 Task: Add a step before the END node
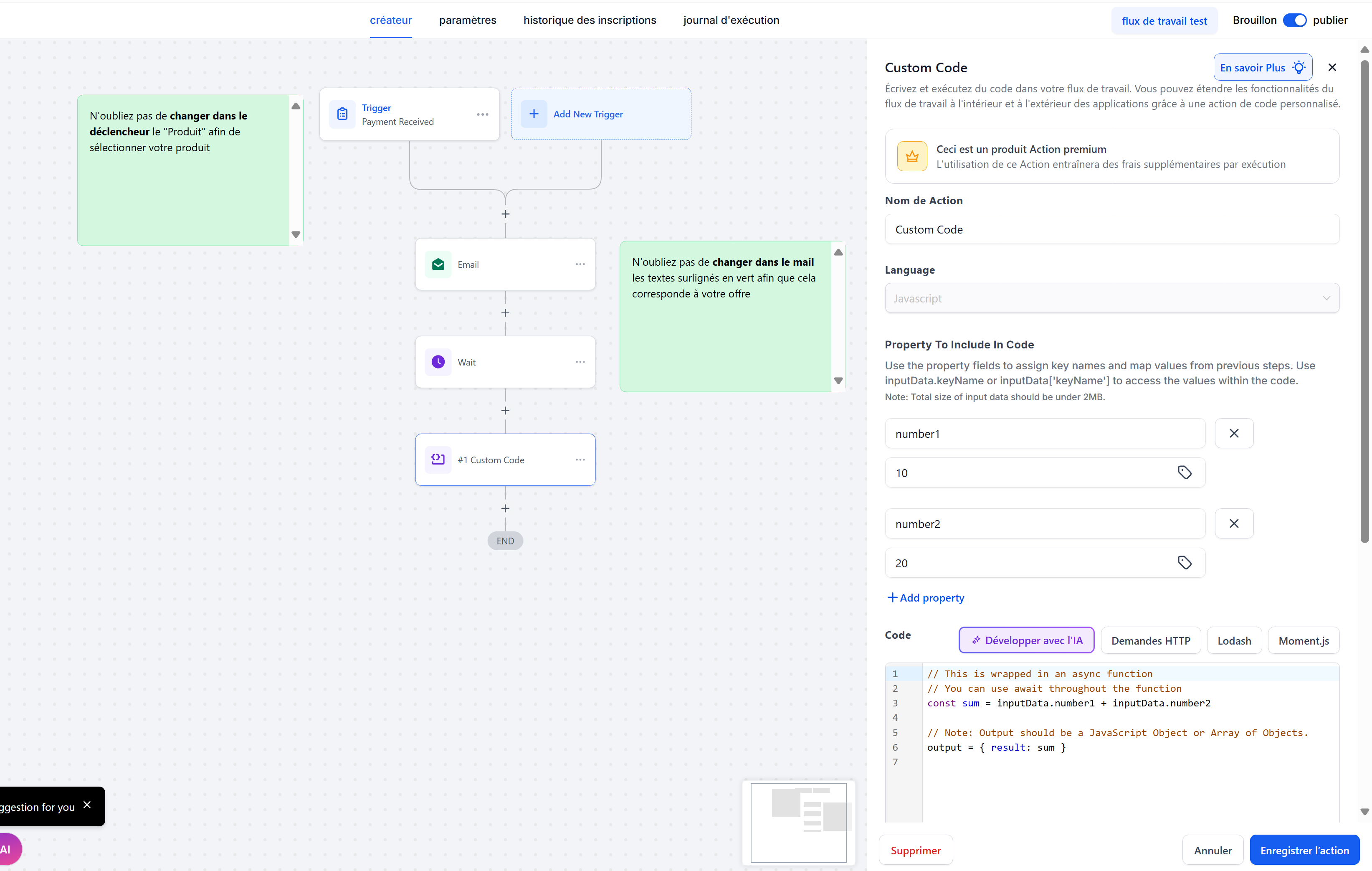click(505, 508)
